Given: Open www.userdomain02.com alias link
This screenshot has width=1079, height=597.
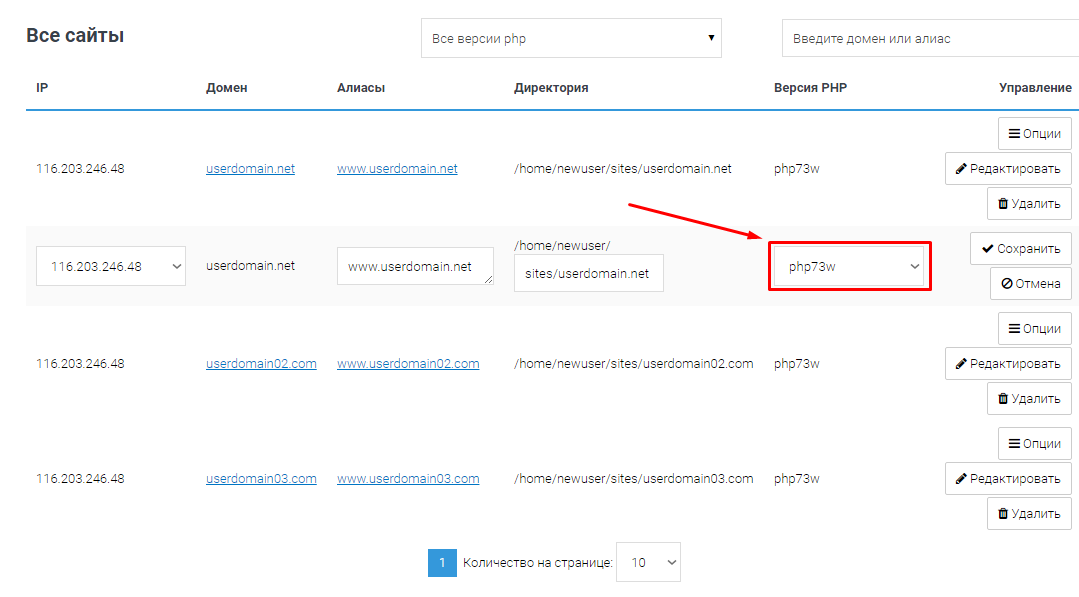Looking at the screenshot, I should pos(407,364).
